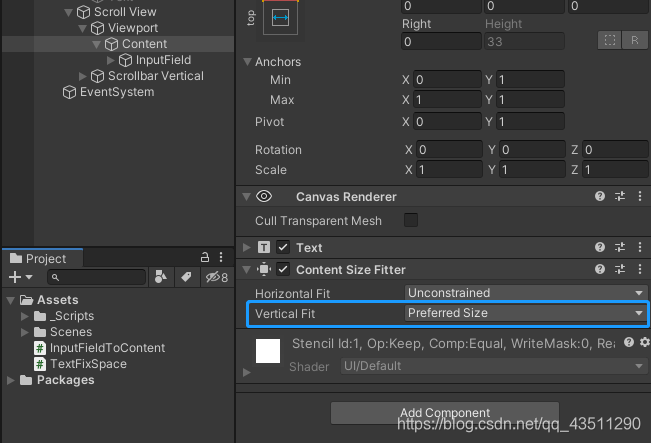Click the InputFieldToContent script icon

point(40,348)
